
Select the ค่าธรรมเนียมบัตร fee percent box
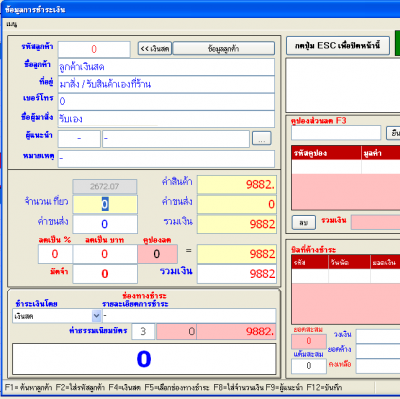(143, 331)
